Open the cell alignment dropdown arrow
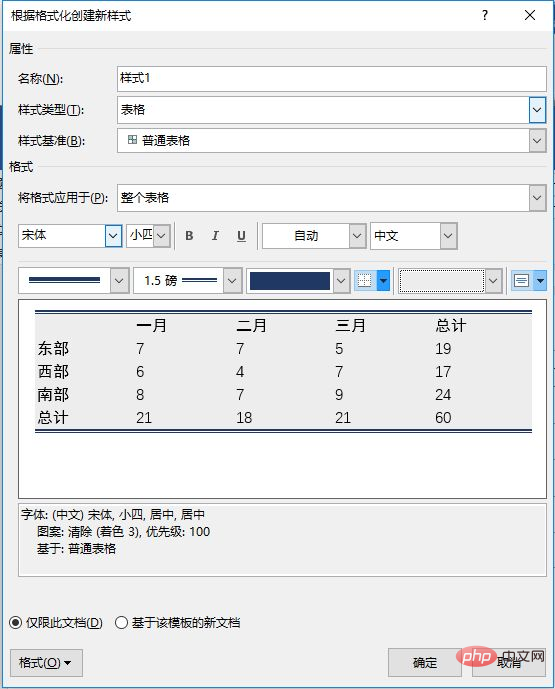The image size is (555, 689). pos(540,280)
